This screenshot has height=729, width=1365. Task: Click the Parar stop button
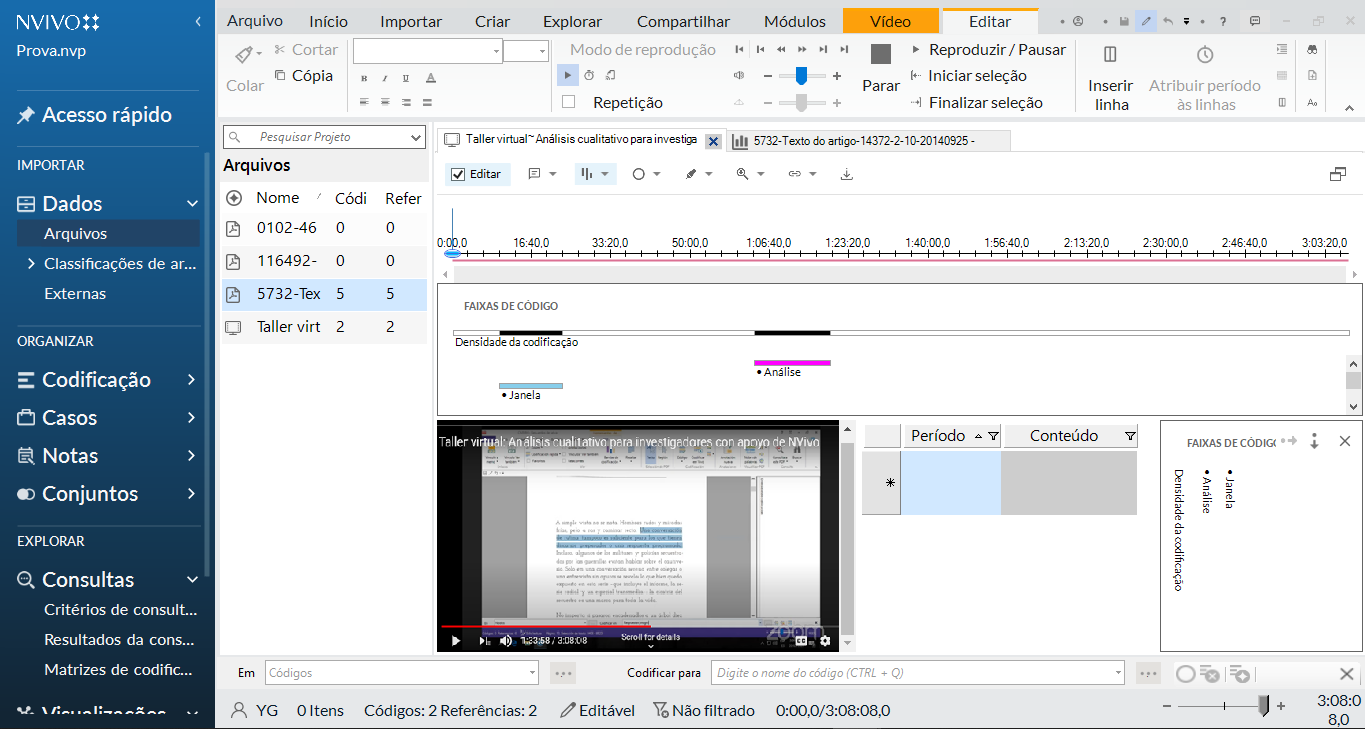[880, 68]
